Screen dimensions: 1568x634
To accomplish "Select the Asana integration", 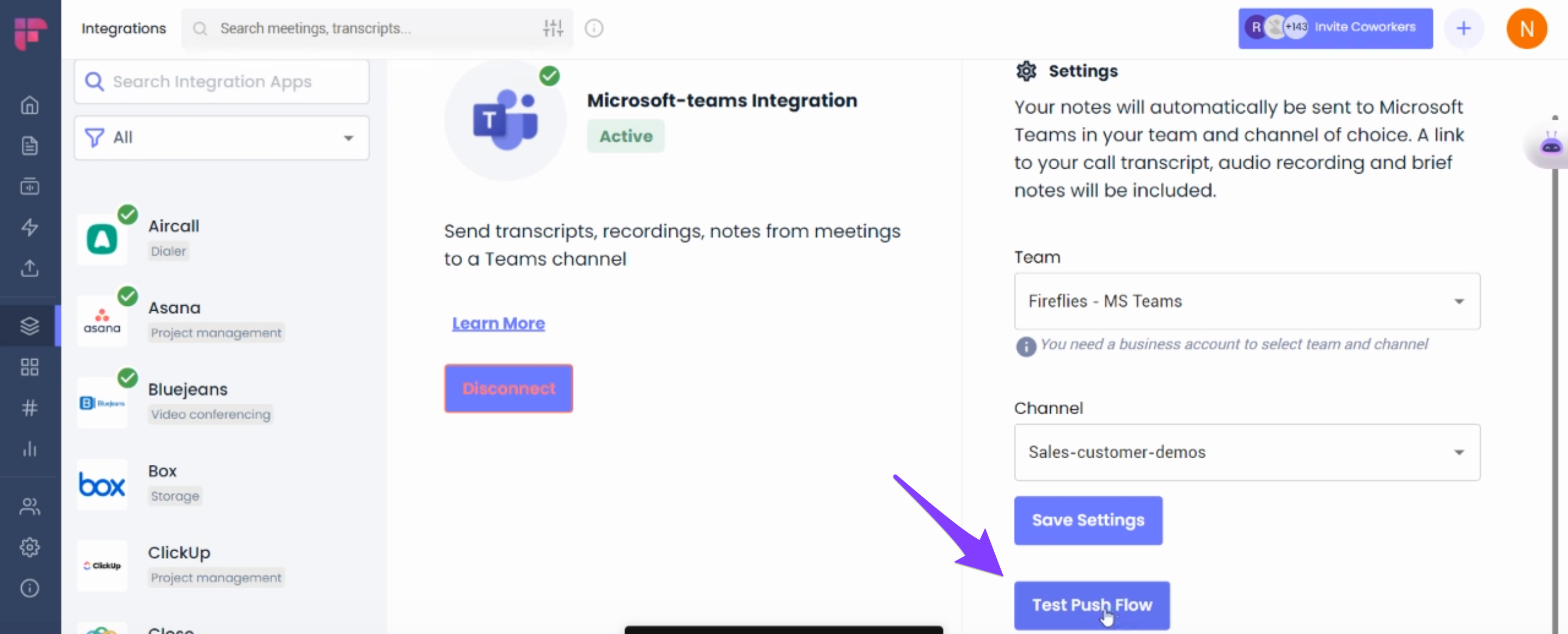I will (222, 319).
